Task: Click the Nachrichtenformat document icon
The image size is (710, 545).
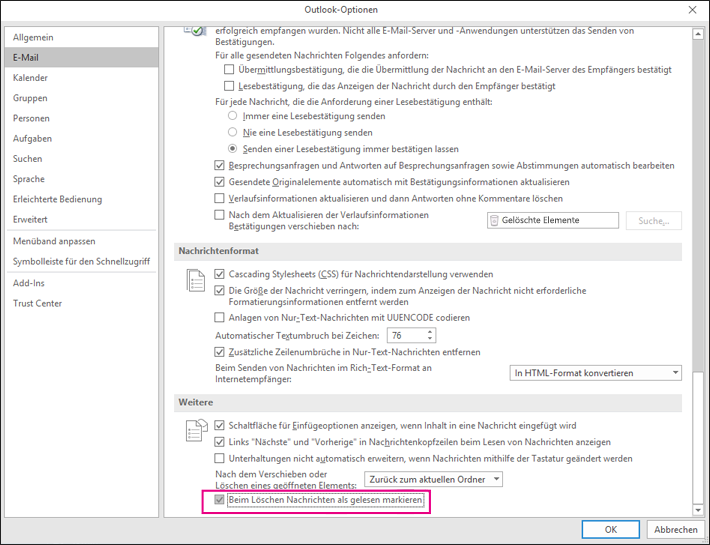Action: click(x=196, y=281)
